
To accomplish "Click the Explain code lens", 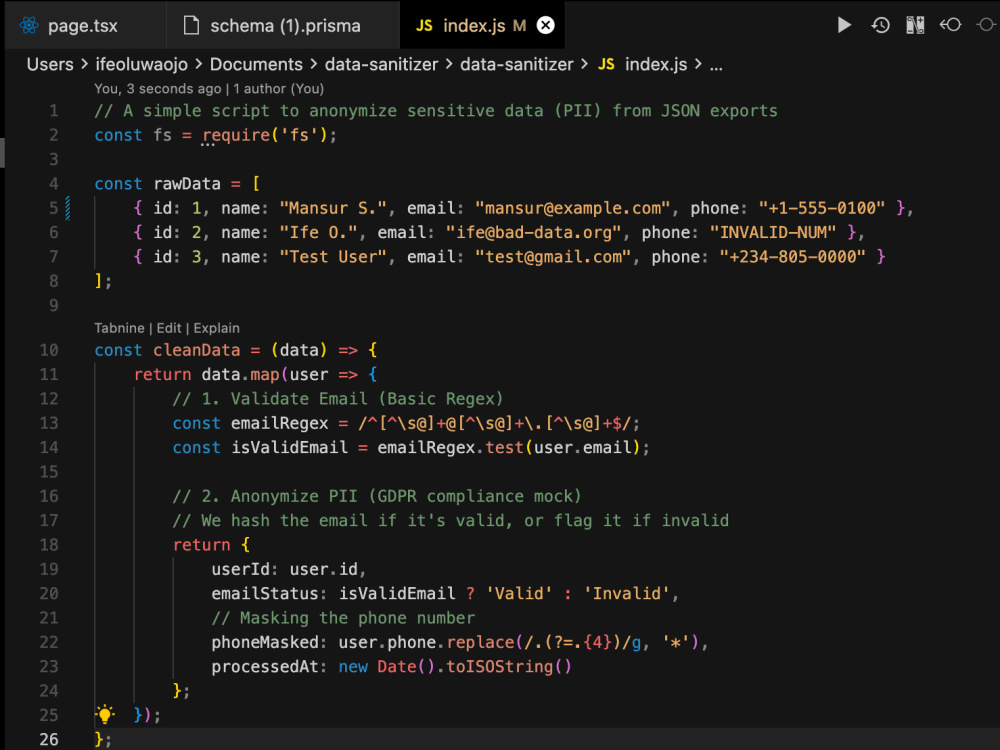I will [217, 328].
